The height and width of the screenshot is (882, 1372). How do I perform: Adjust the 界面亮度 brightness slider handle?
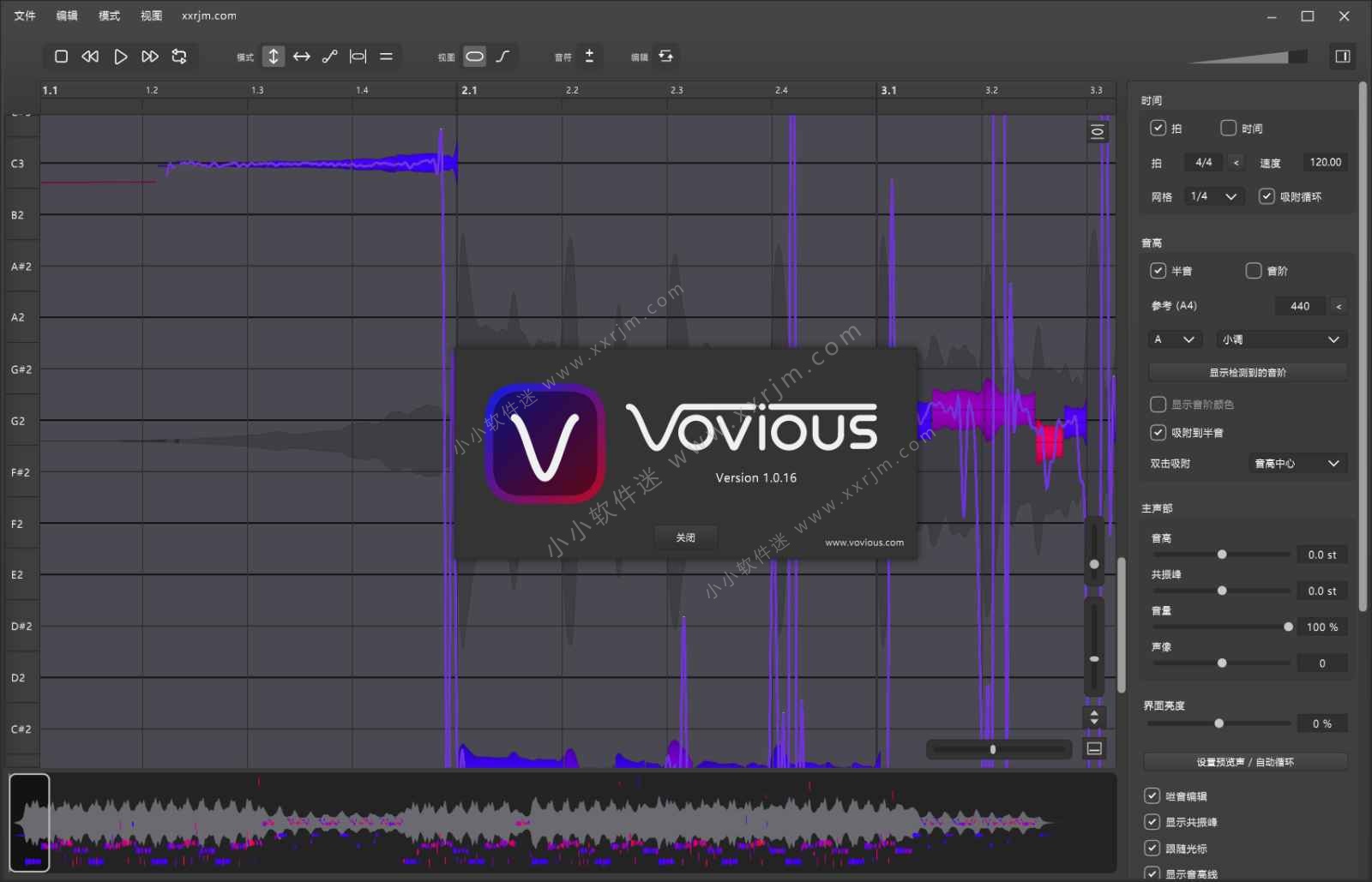pyautogui.click(x=1219, y=723)
